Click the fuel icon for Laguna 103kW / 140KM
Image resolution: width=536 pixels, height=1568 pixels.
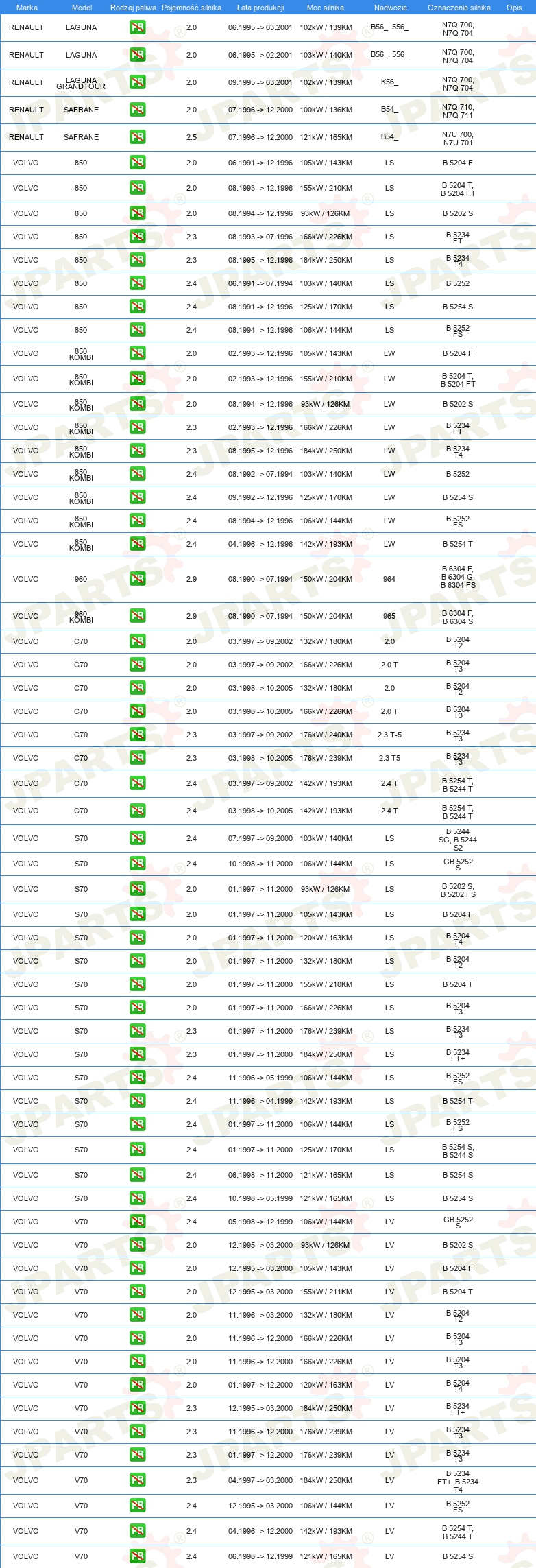click(137, 55)
